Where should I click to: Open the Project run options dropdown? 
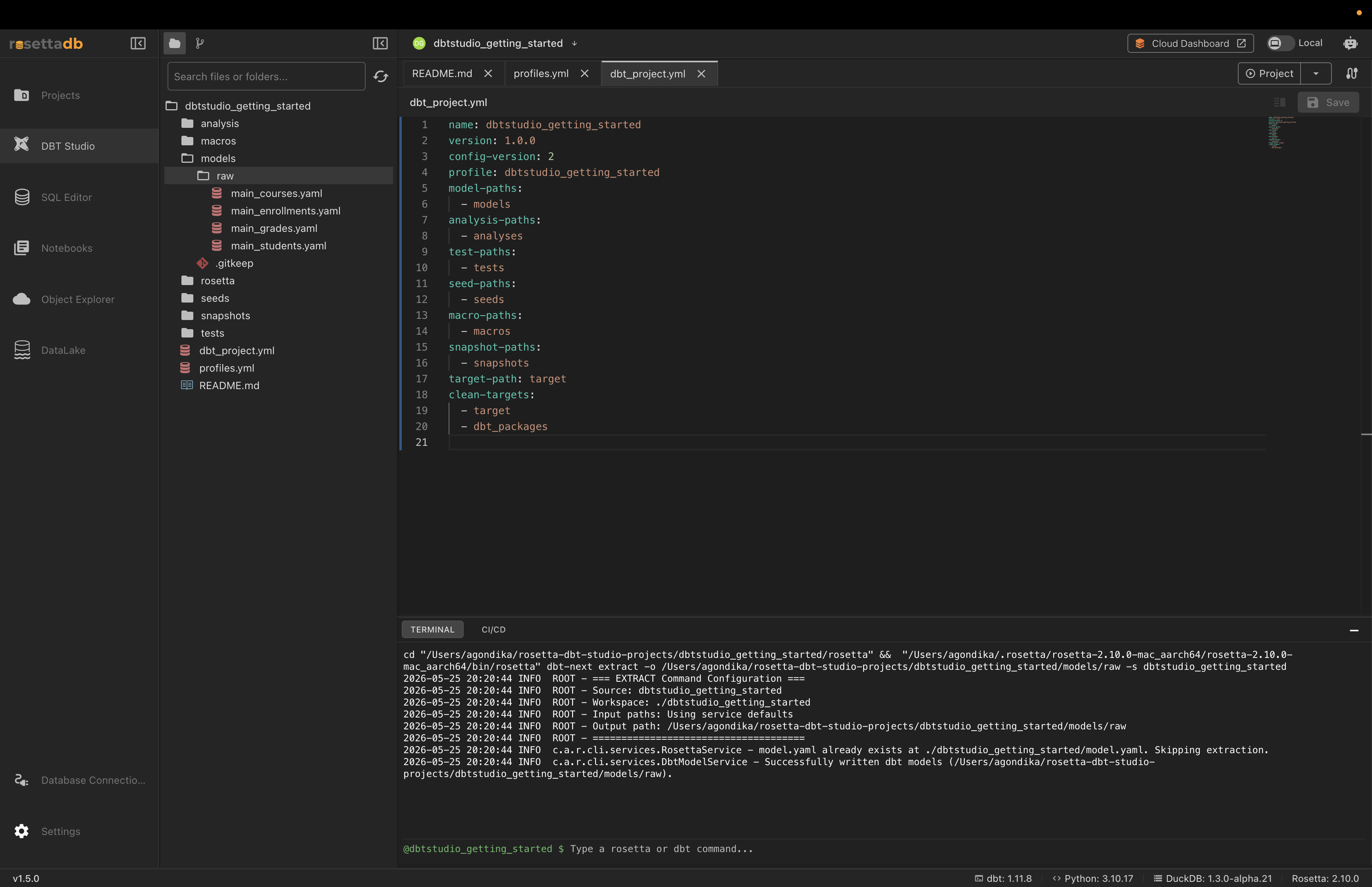coord(1316,74)
